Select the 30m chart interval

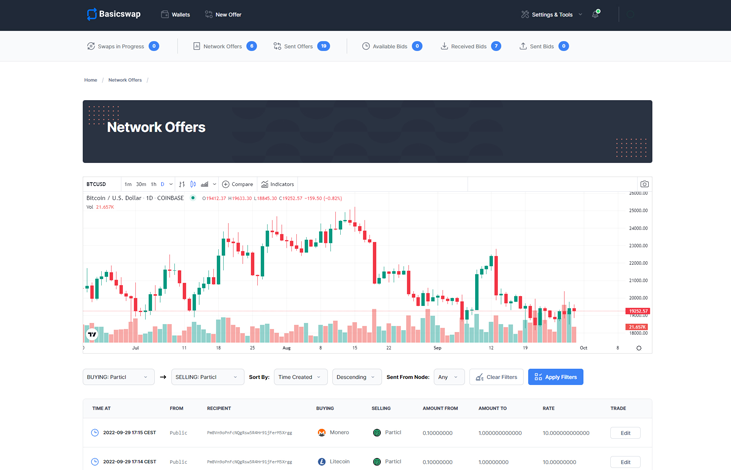point(141,184)
